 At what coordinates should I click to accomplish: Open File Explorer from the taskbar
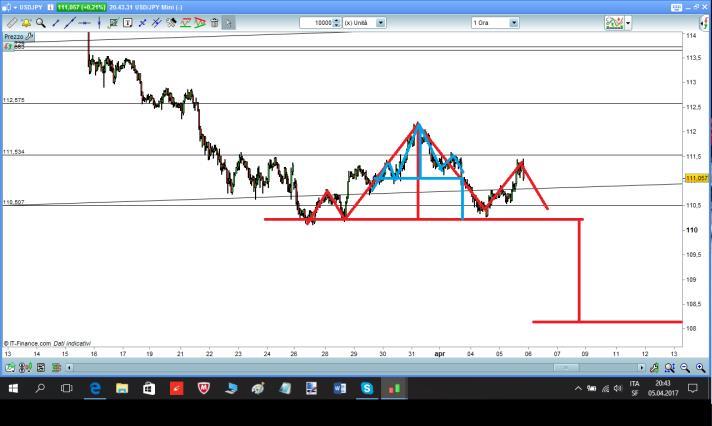[122, 388]
